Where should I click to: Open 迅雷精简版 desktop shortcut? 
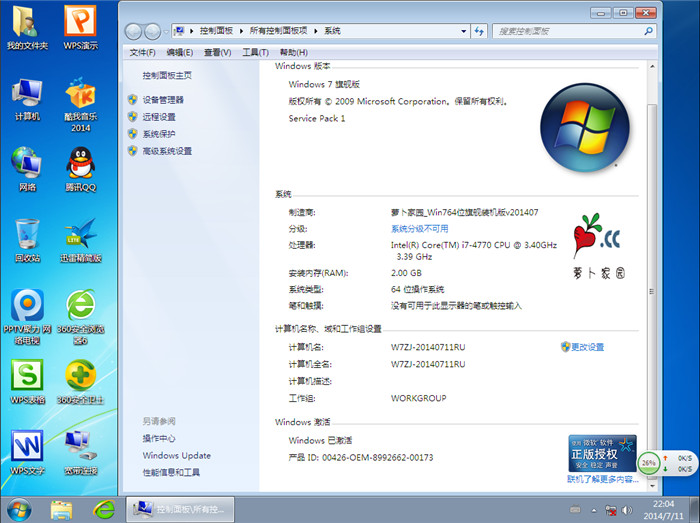tap(81, 236)
